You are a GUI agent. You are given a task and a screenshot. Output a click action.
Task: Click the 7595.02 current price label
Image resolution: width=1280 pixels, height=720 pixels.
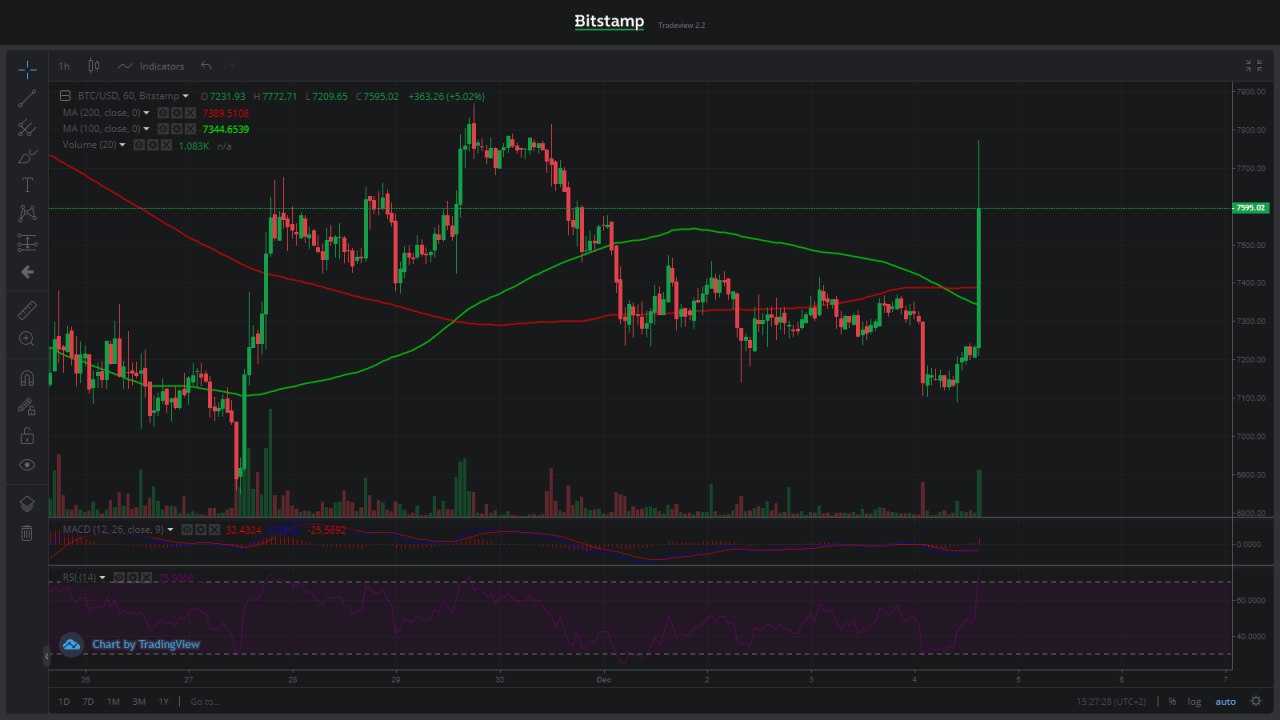coord(1250,208)
